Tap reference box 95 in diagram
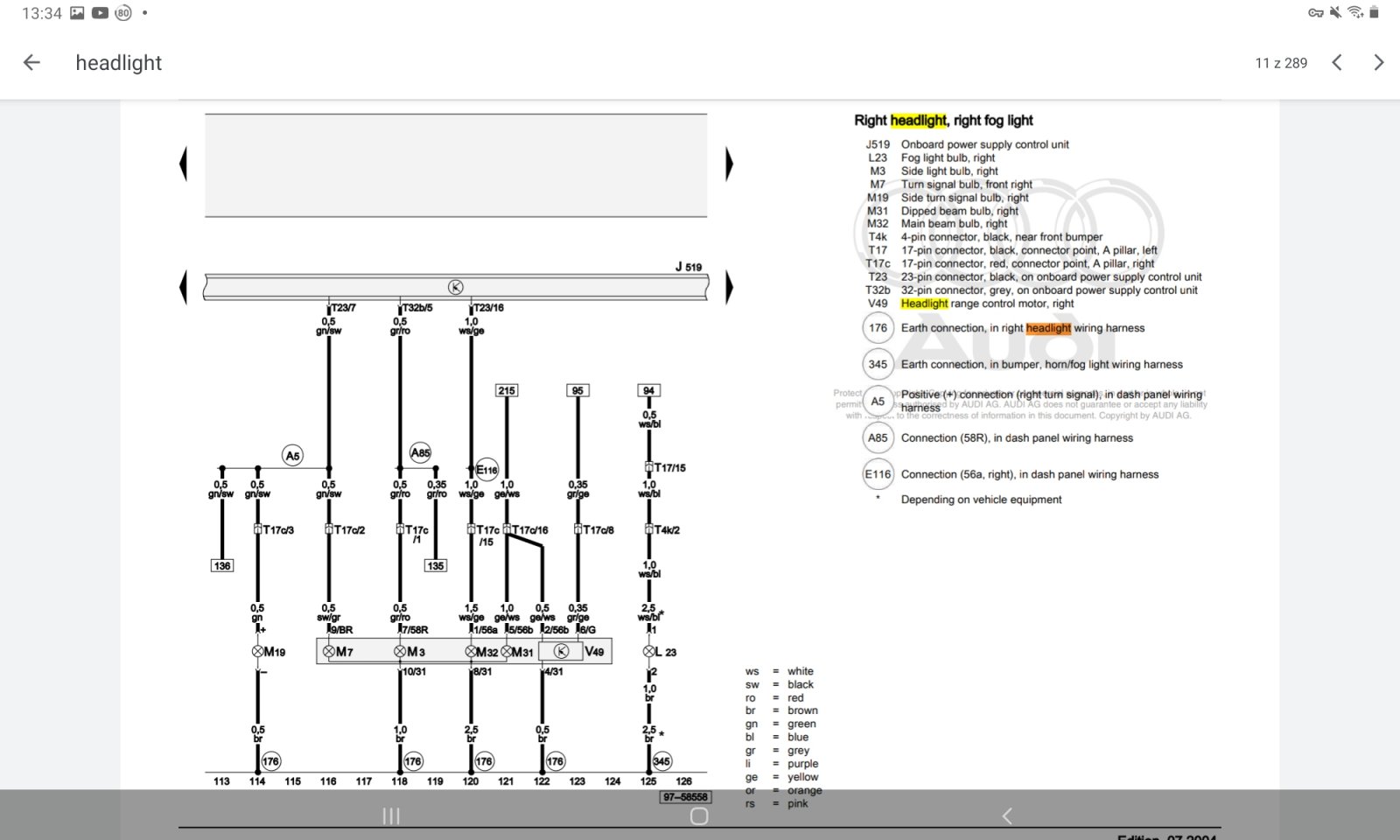This screenshot has height=840, width=1400. [x=577, y=390]
